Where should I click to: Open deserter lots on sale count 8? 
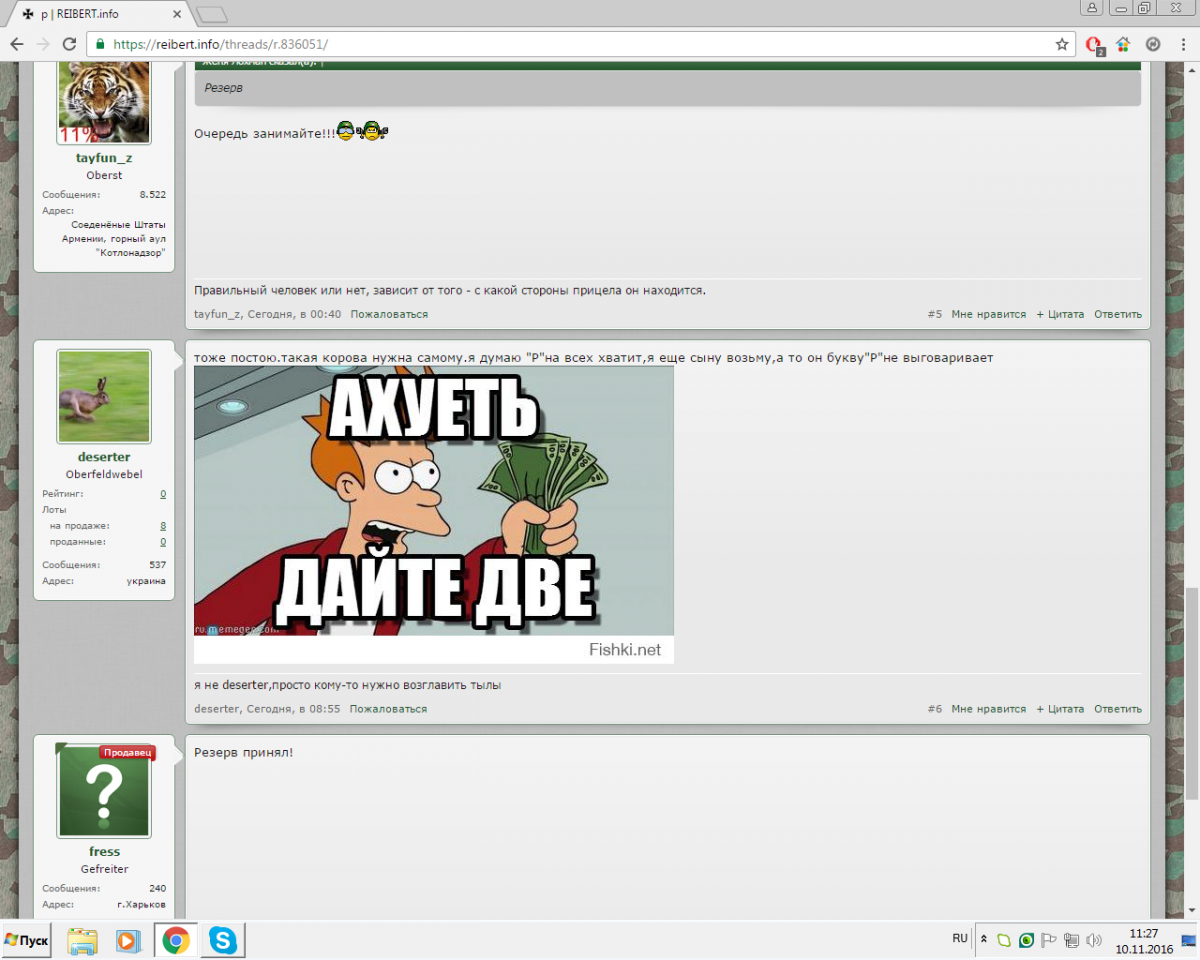click(163, 526)
